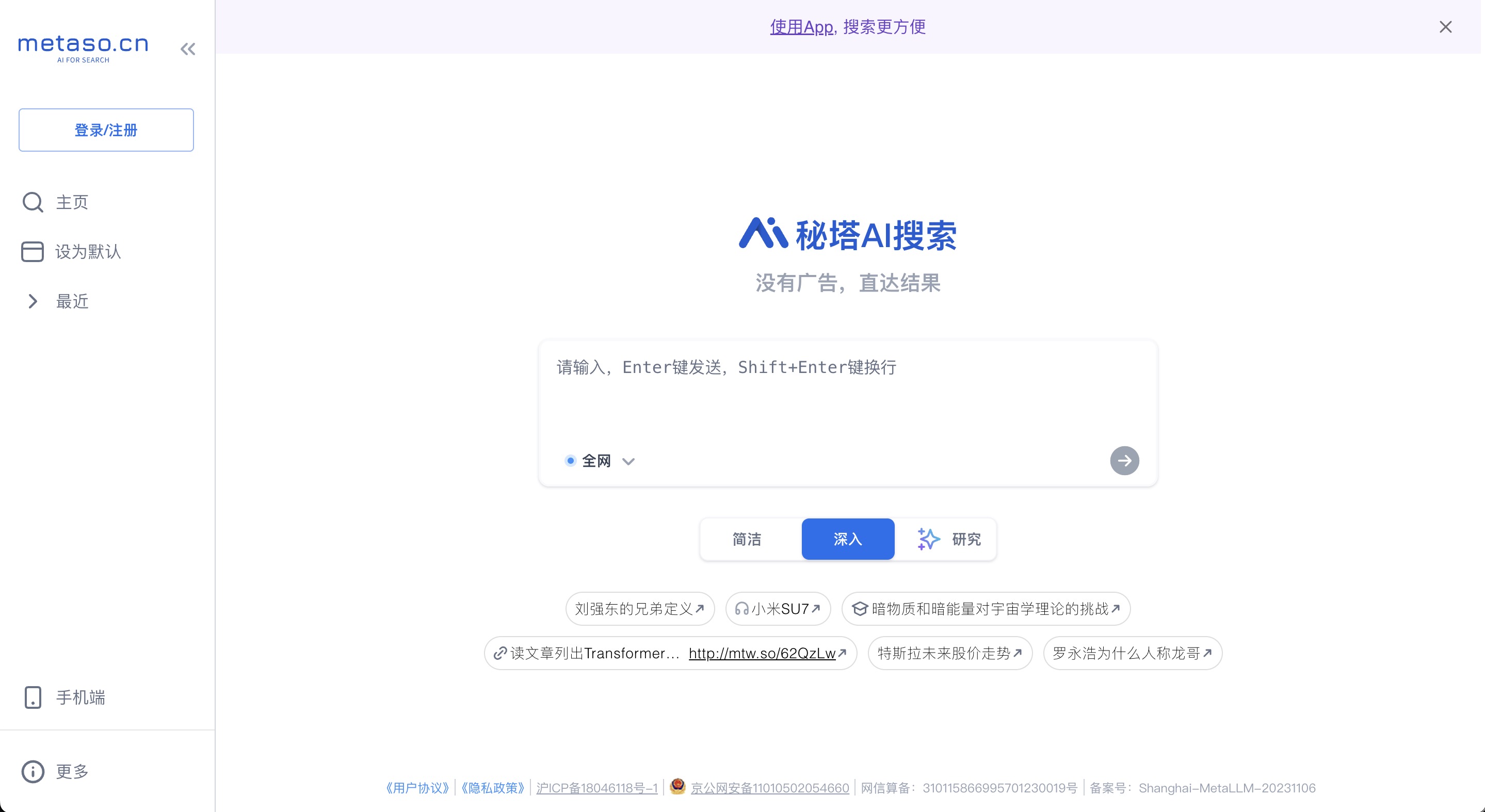Click the 秘塔AI搜索 logo mark
This screenshot has height=812, width=1485.
[x=763, y=233]
